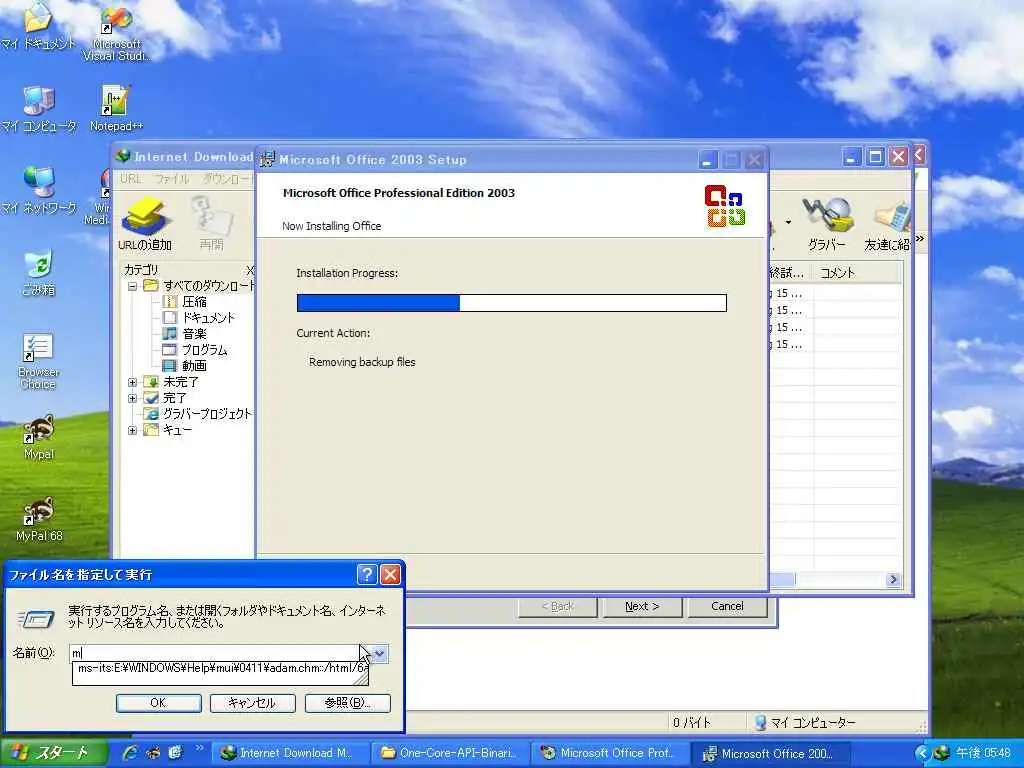Click OK in the Run dialog
This screenshot has width=1024, height=768.
[x=159, y=703]
